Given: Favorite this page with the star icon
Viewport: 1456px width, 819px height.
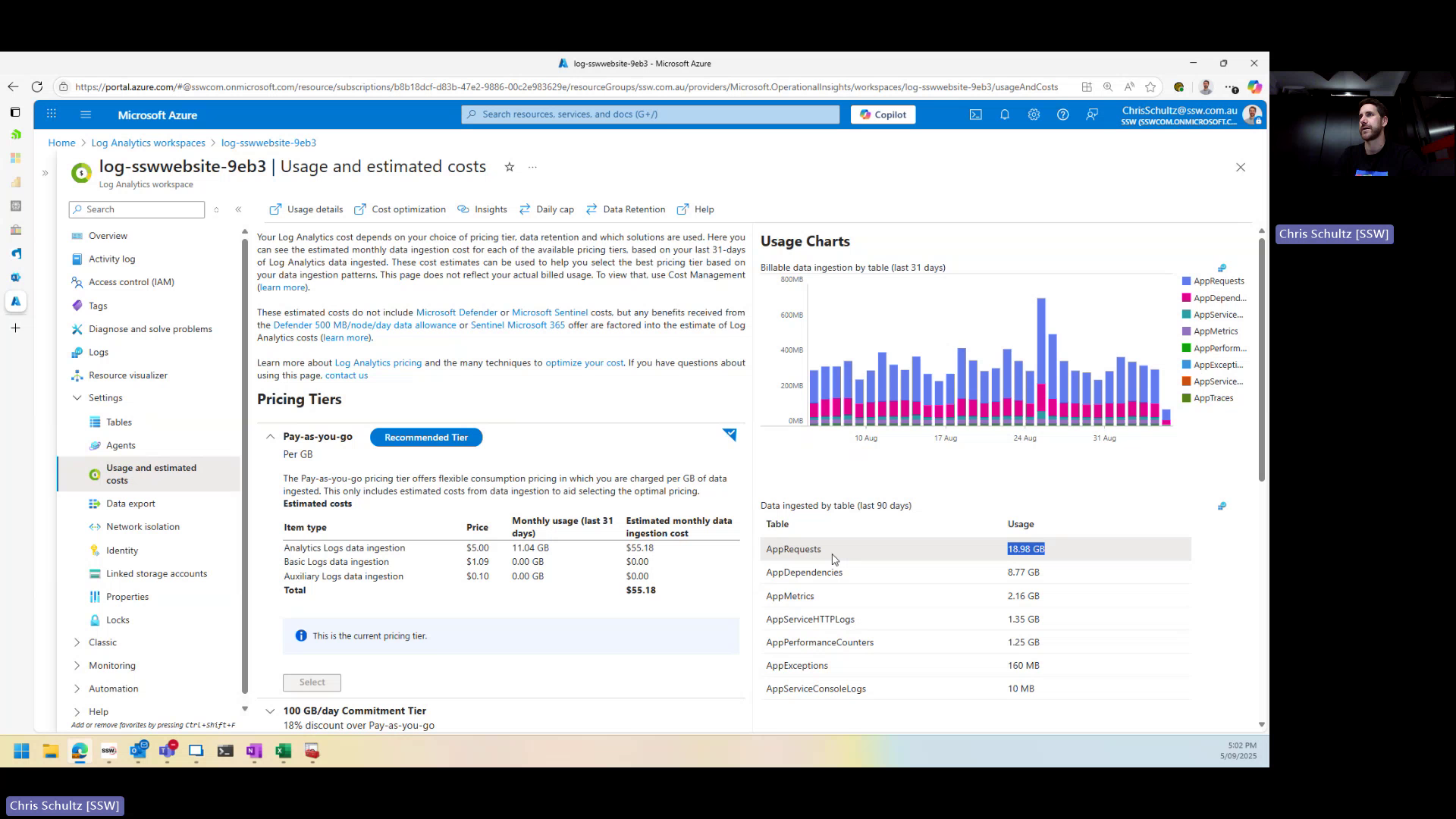Looking at the screenshot, I should point(510,167).
